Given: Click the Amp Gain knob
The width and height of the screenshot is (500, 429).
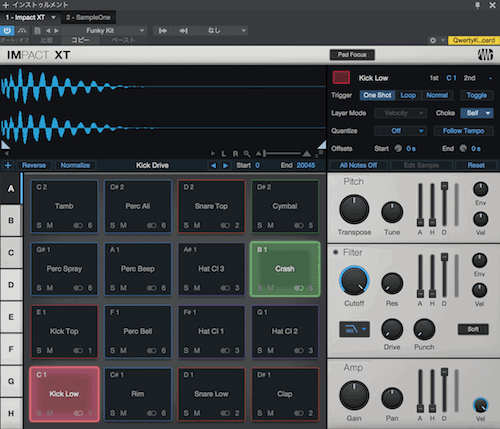Looking at the screenshot, I should click(354, 396).
